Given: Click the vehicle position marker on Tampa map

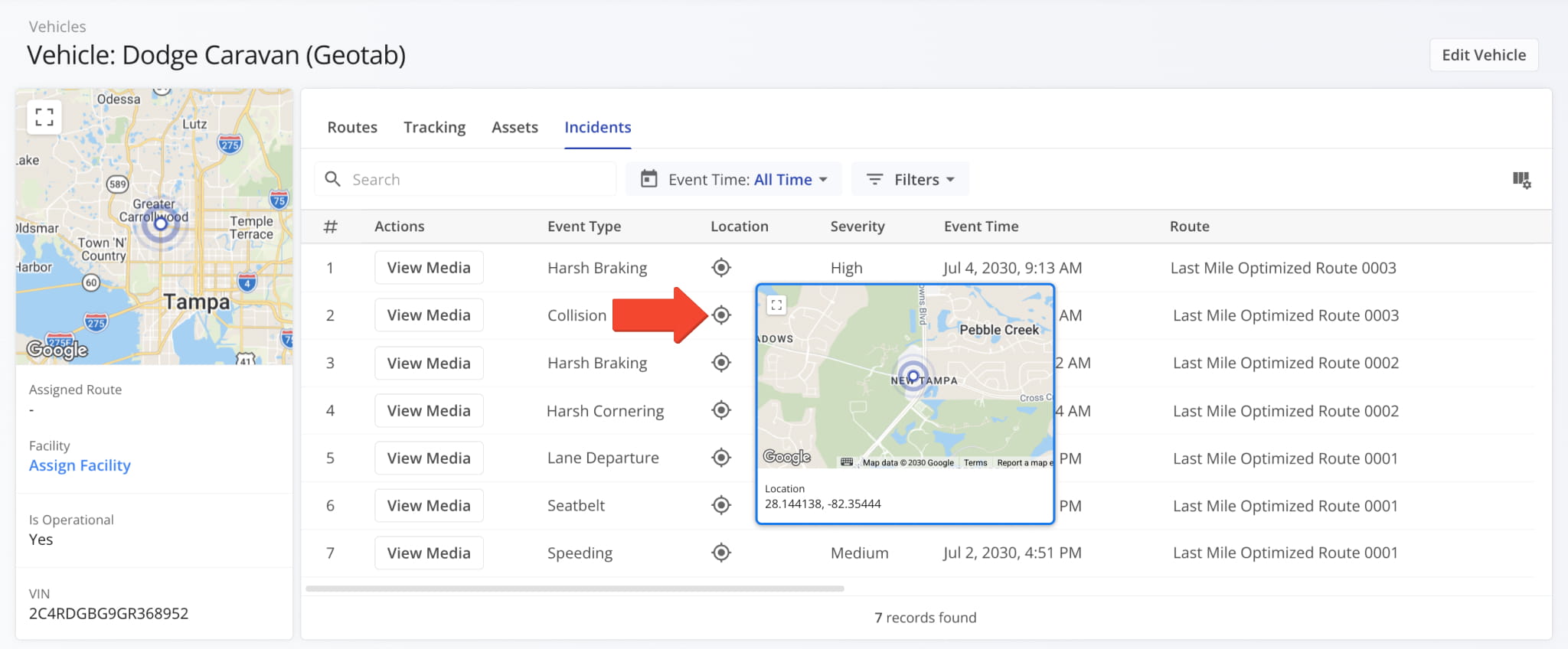Looking at the screenshot, I should pos(160,223).
